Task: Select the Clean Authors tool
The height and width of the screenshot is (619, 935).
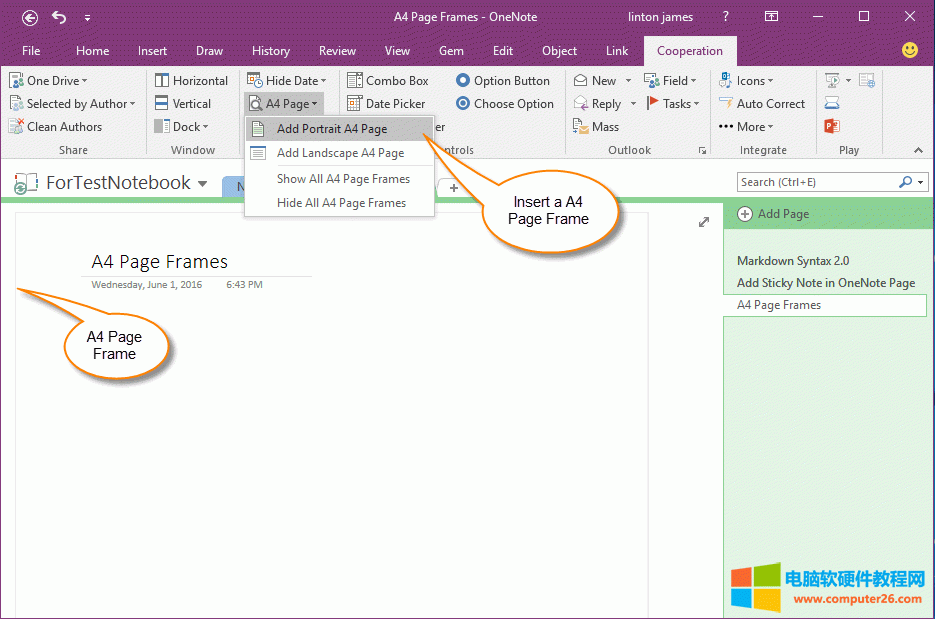Action: 59,126
